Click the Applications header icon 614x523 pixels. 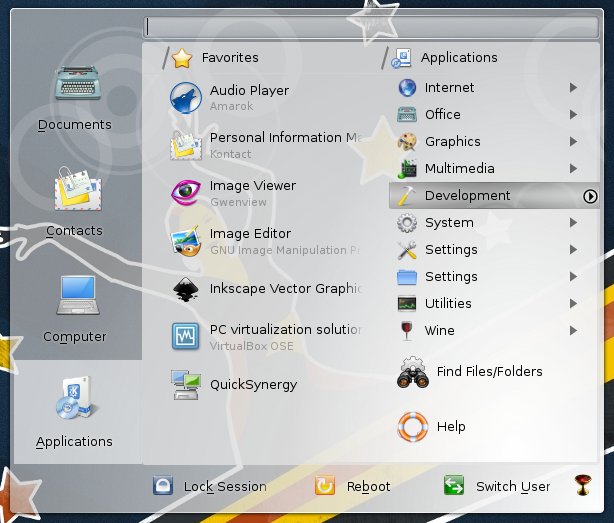click(401, 58)
